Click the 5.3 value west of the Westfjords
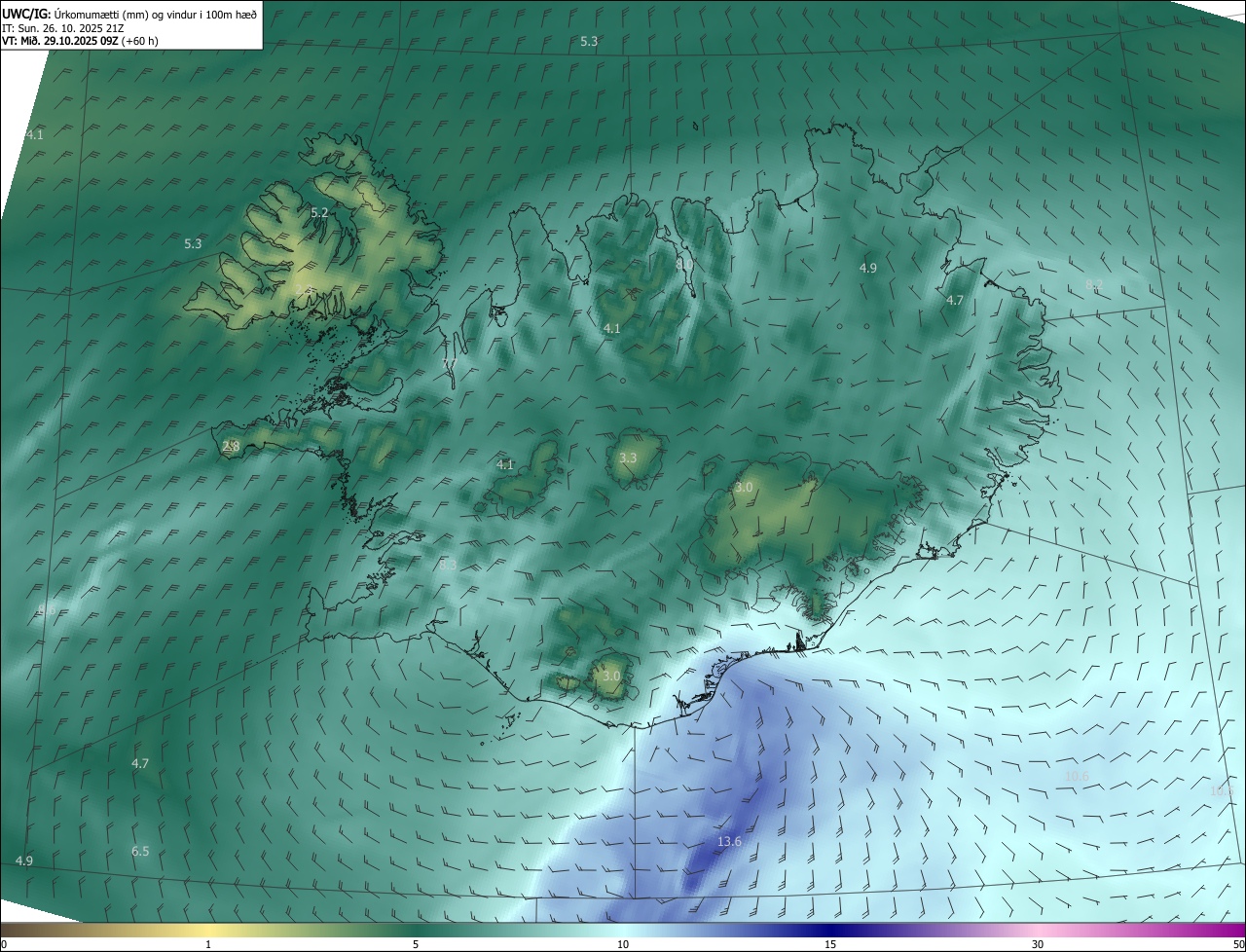Image resolution: width=1246 pixels, height=952 pixels. (193, 243)
